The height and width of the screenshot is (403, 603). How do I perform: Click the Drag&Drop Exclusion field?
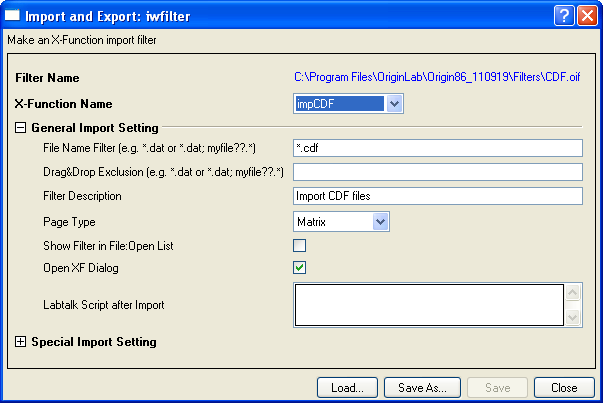tap(437, 172)
